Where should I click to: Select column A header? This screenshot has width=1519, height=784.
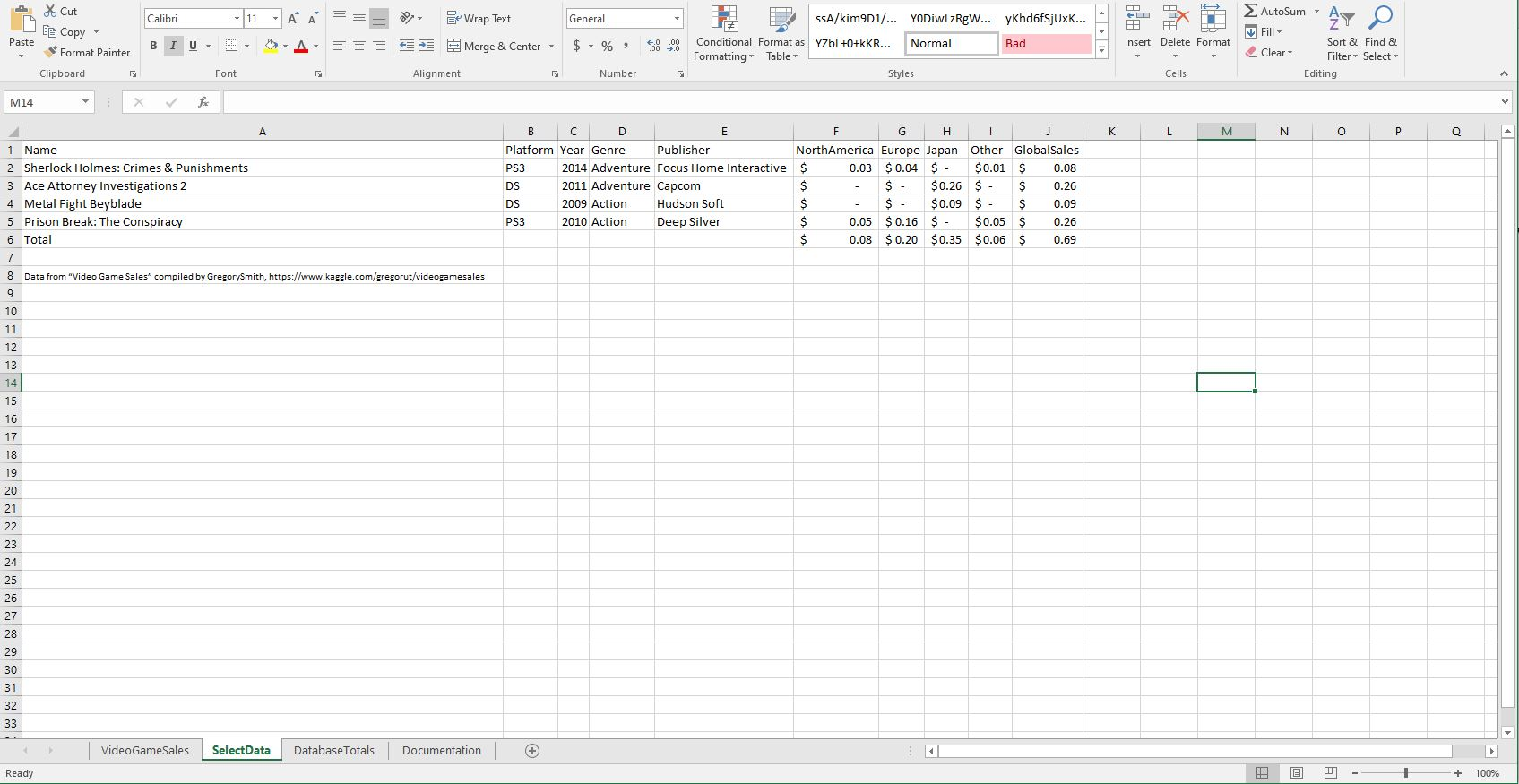[x=263, y=132]
